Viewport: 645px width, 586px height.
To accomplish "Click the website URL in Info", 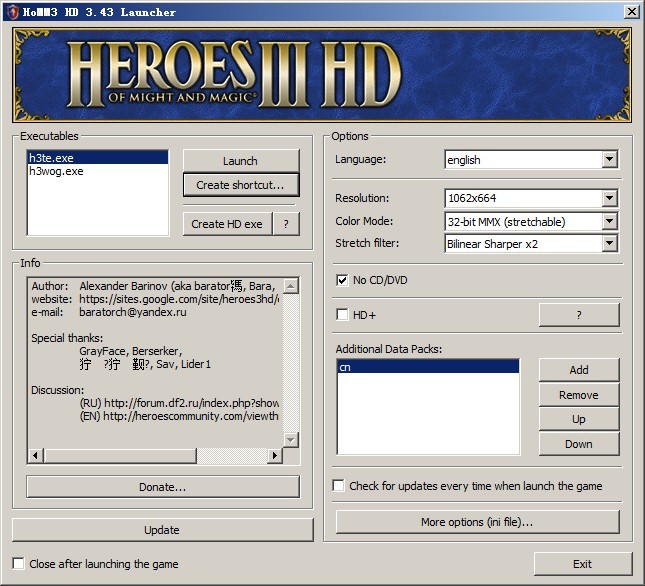I will coord(179,299).
